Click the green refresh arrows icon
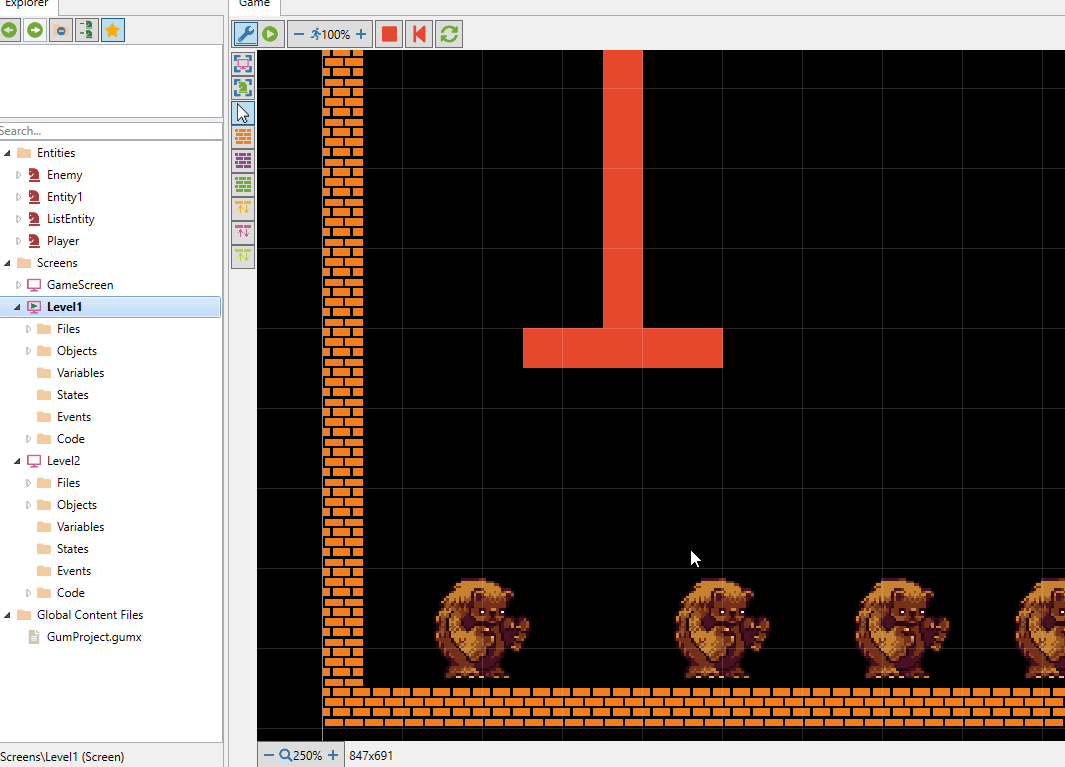1065x767 pixels. tap(449, 34)
